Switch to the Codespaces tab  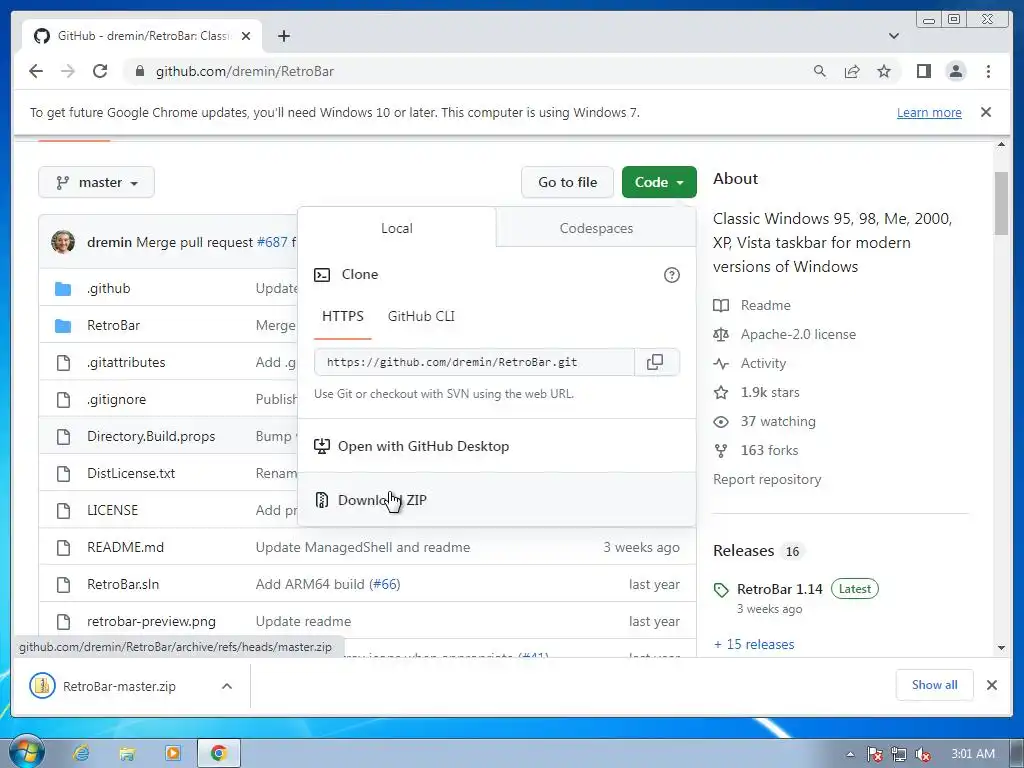click(x=596, y=228)
